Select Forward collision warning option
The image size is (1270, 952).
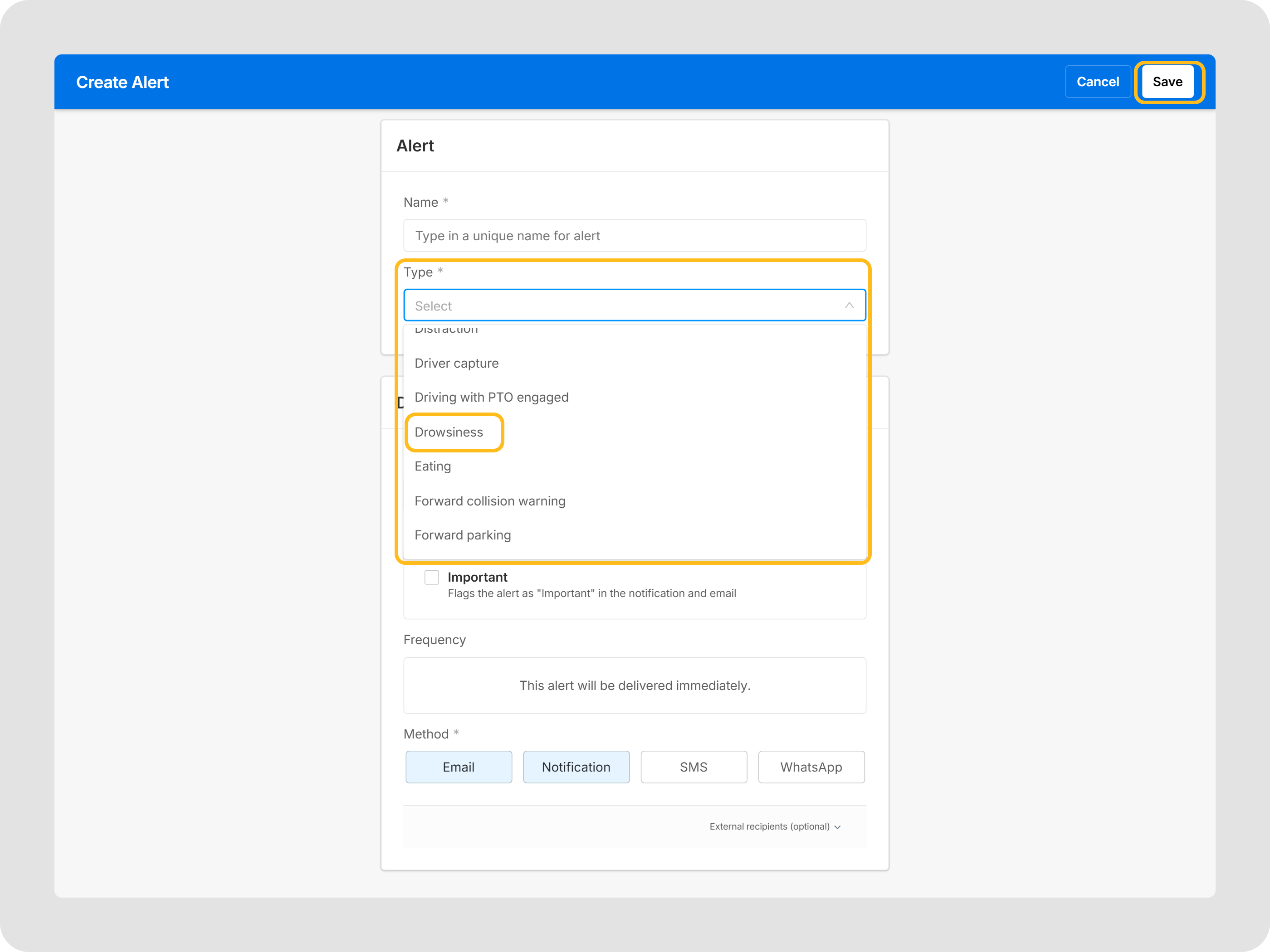pos(490,501)
